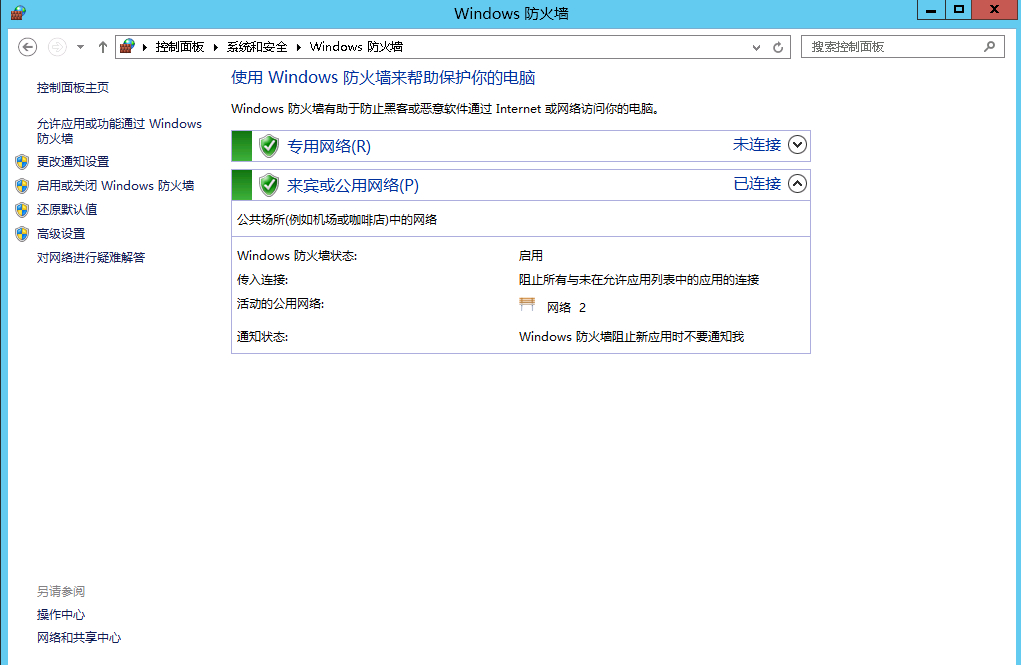The height and width of the screenshot is (665, 1021).
Task: Click the shield icon beside 启用或关闭 Windows 防火墙
Action: pos(22,186)
